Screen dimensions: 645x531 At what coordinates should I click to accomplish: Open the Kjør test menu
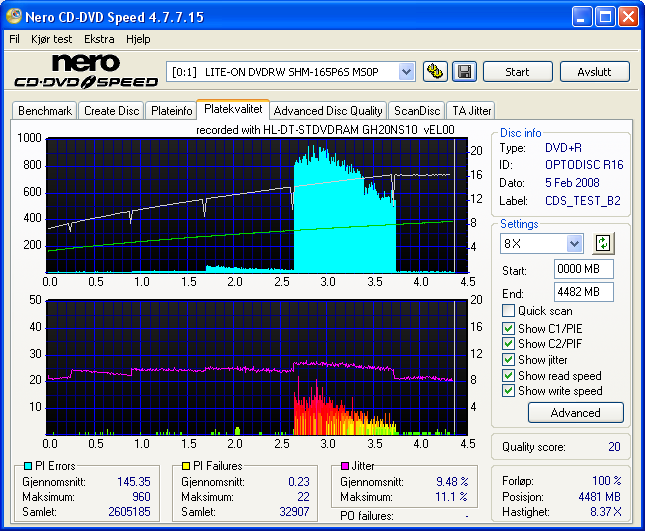[x=51, y=39]
